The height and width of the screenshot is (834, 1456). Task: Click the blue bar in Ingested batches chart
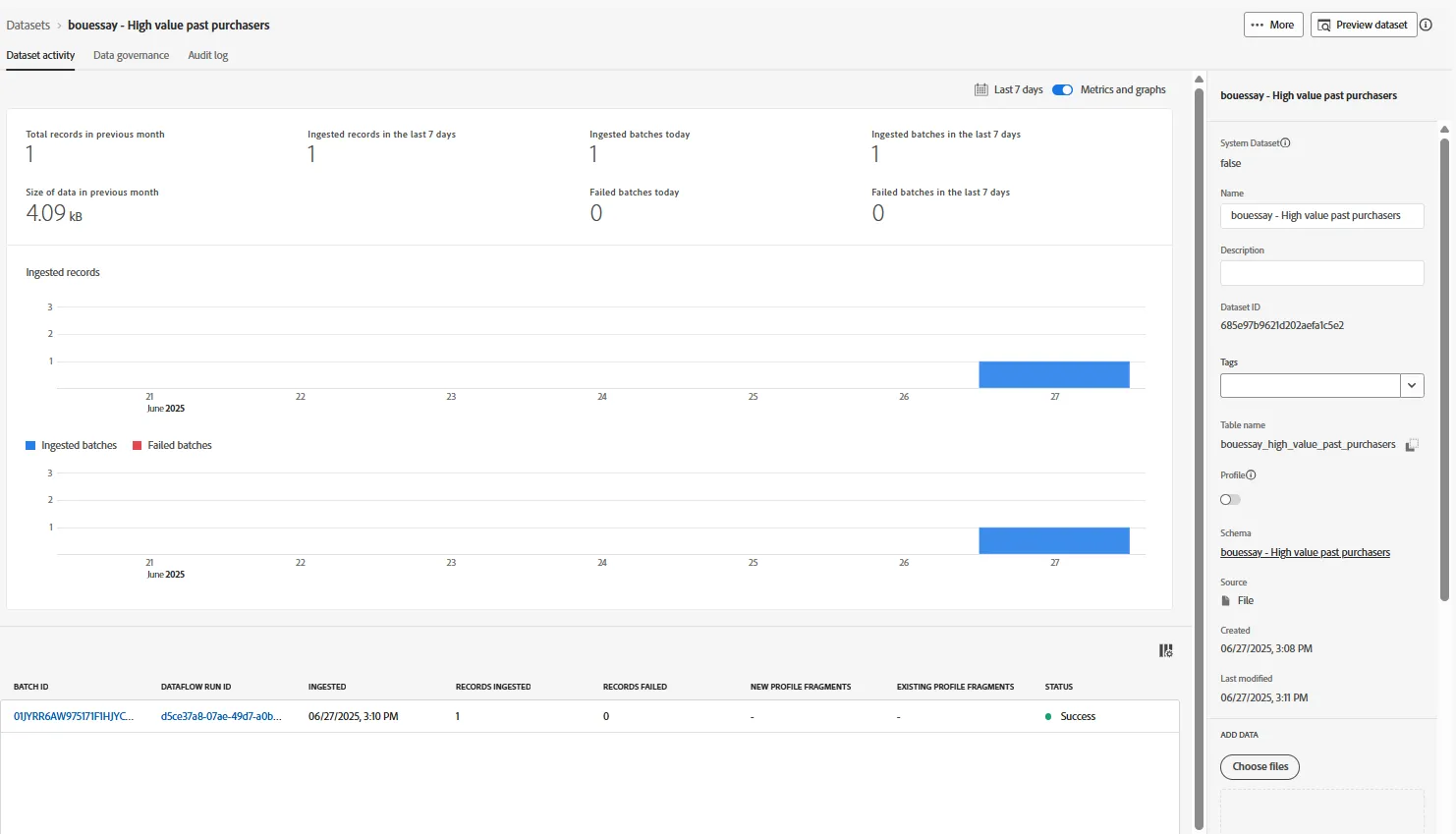pyautogui.click(x=1054, y=540)
